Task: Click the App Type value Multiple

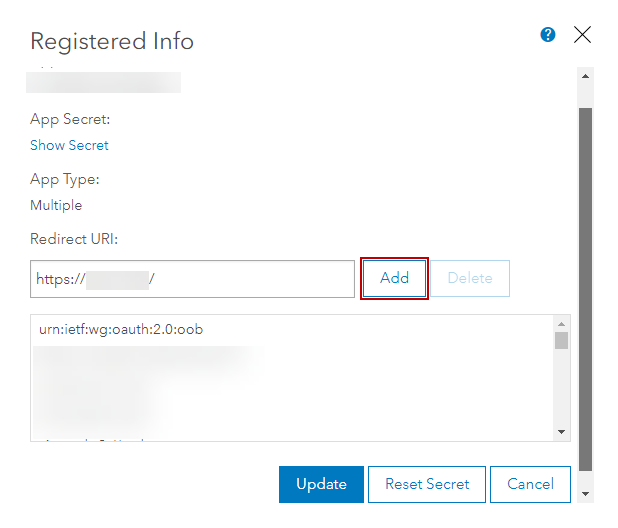Action: (x=56, y=205)
